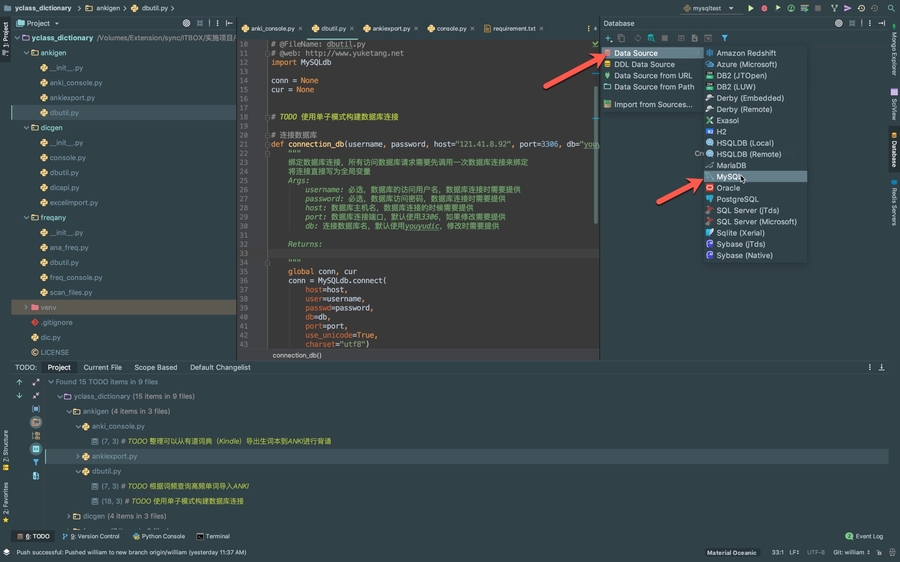Toggle flatten packages in TODO panel

(x=36, y=436)
